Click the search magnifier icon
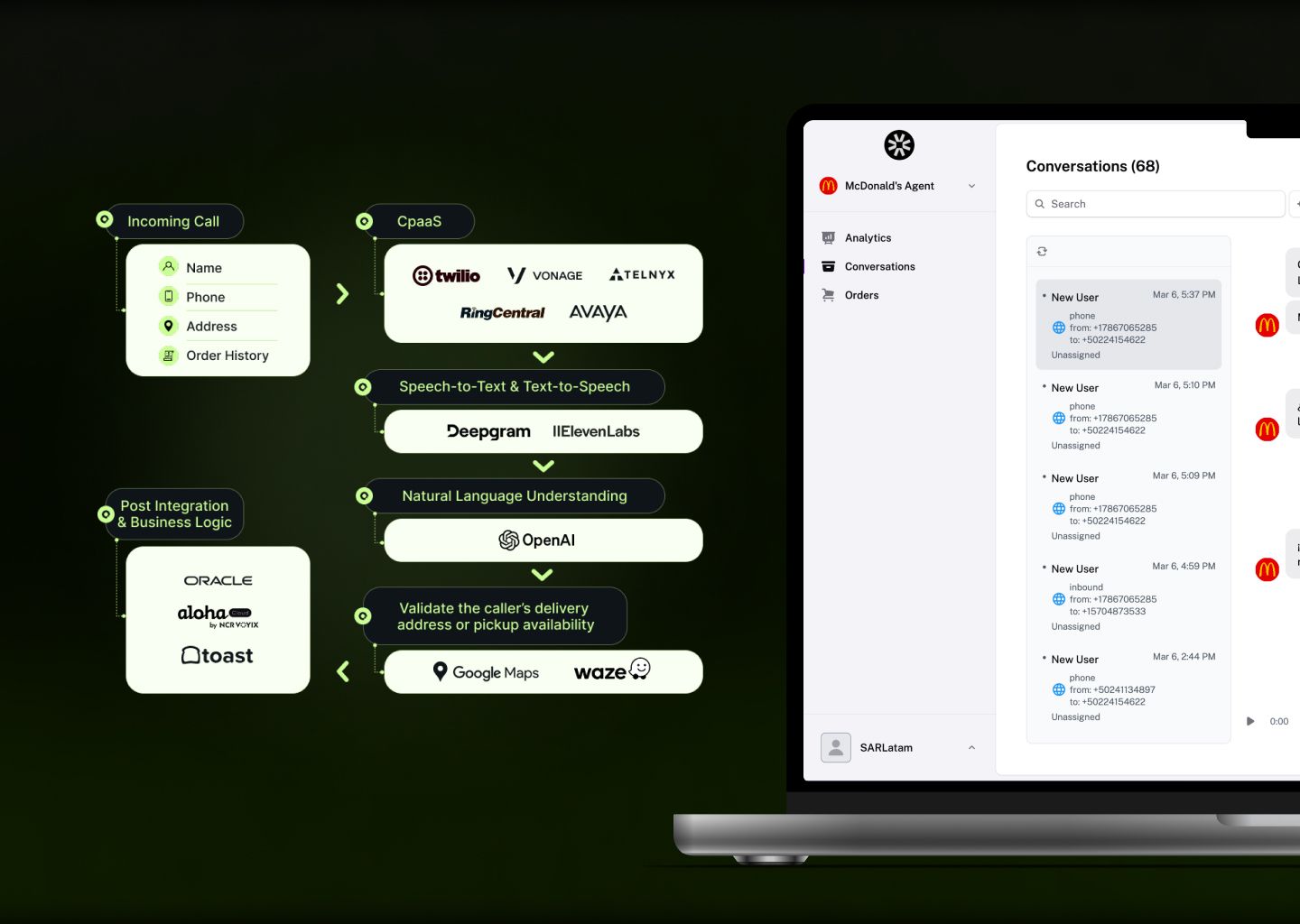 click(x=1040, y=204)
